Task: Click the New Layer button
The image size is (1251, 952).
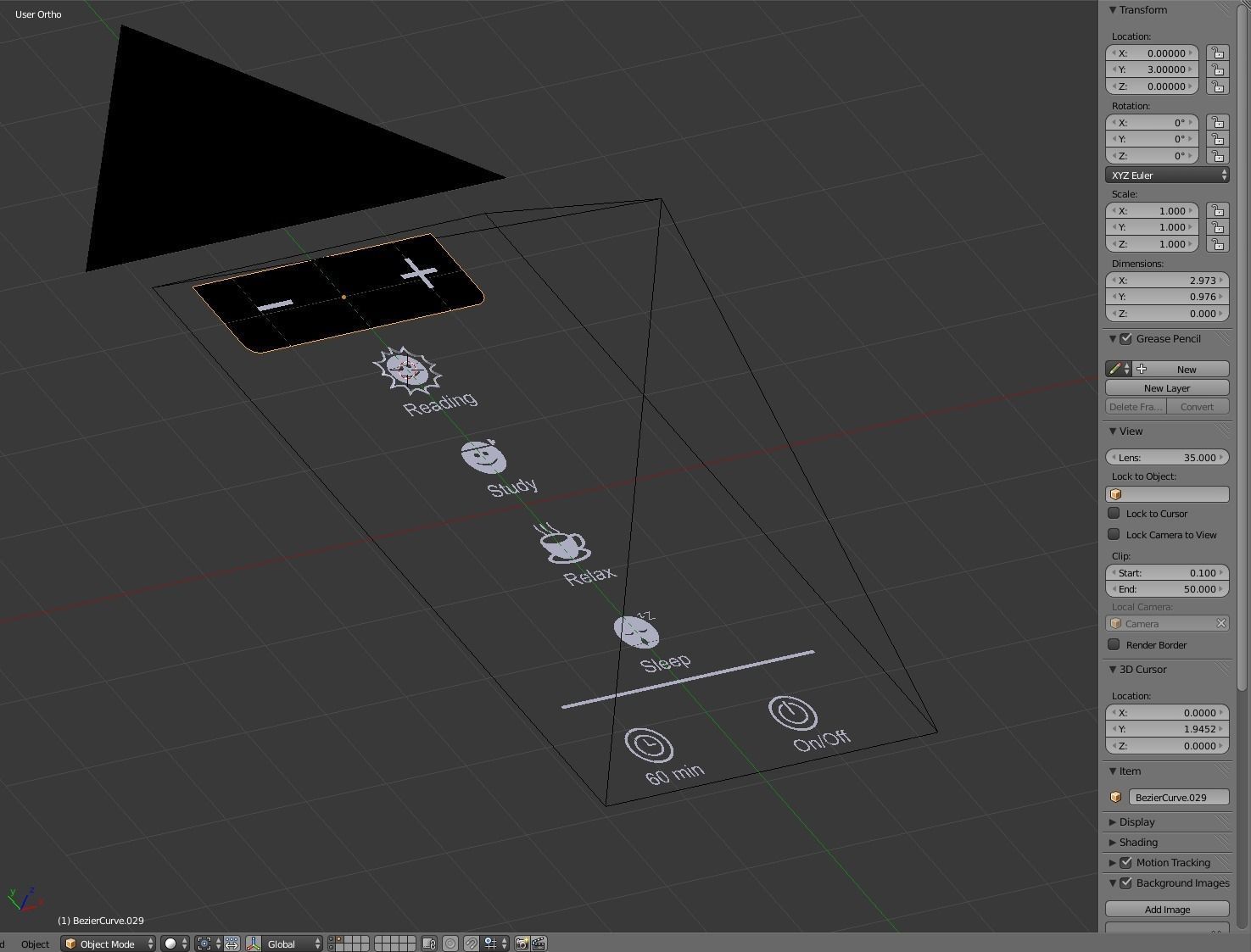Action: tap(1167, 388)
